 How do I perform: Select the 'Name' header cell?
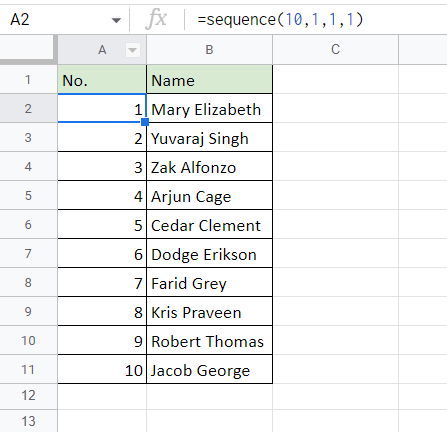click(x=209, y=80)
